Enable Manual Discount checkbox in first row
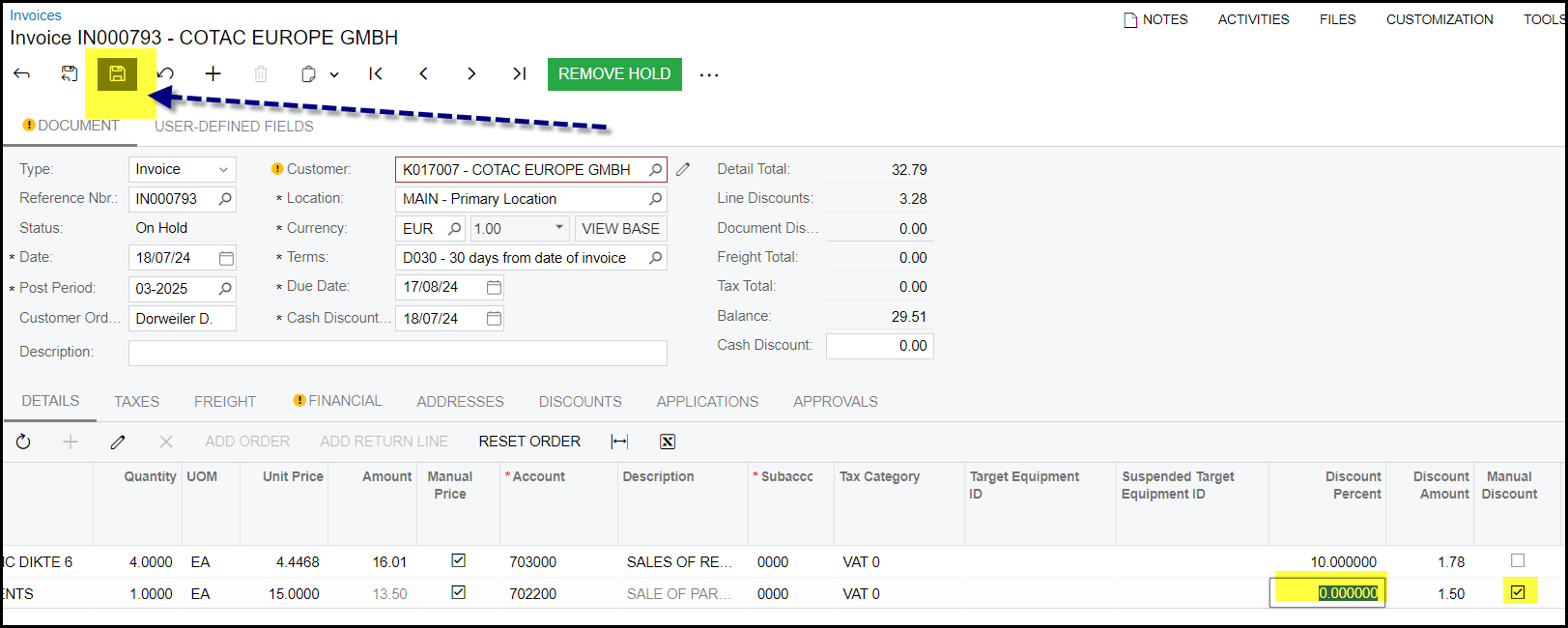The image size is (1568, 628). pyautogui.click(x=1518, y=560)
